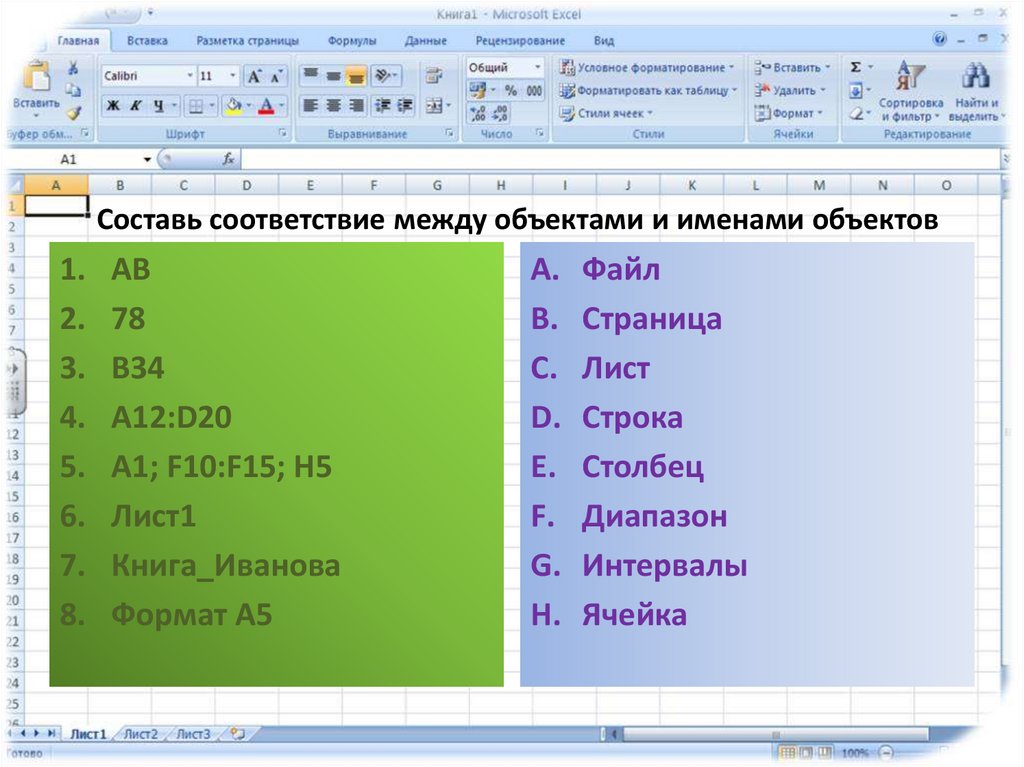Align text to middle of cell

[334, 76]
